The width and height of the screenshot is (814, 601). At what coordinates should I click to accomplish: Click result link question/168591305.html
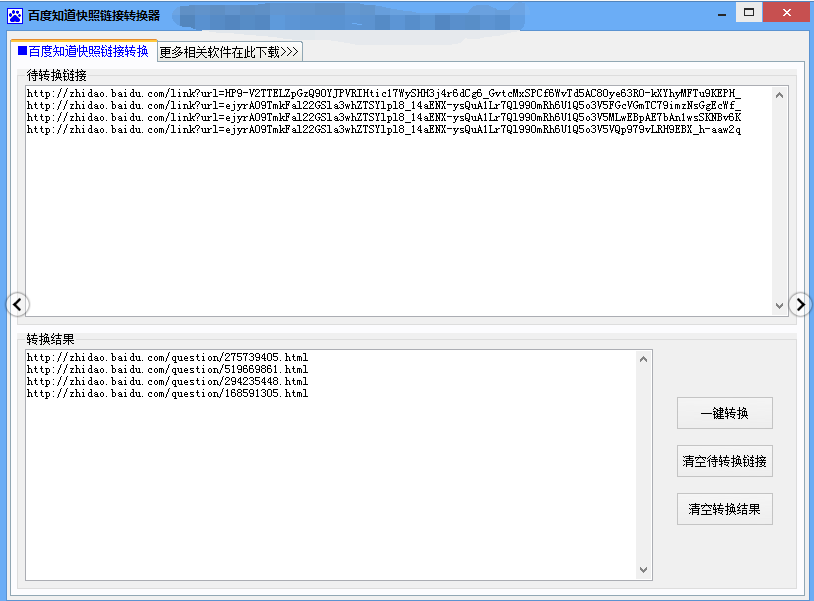(x=167, y=393)
